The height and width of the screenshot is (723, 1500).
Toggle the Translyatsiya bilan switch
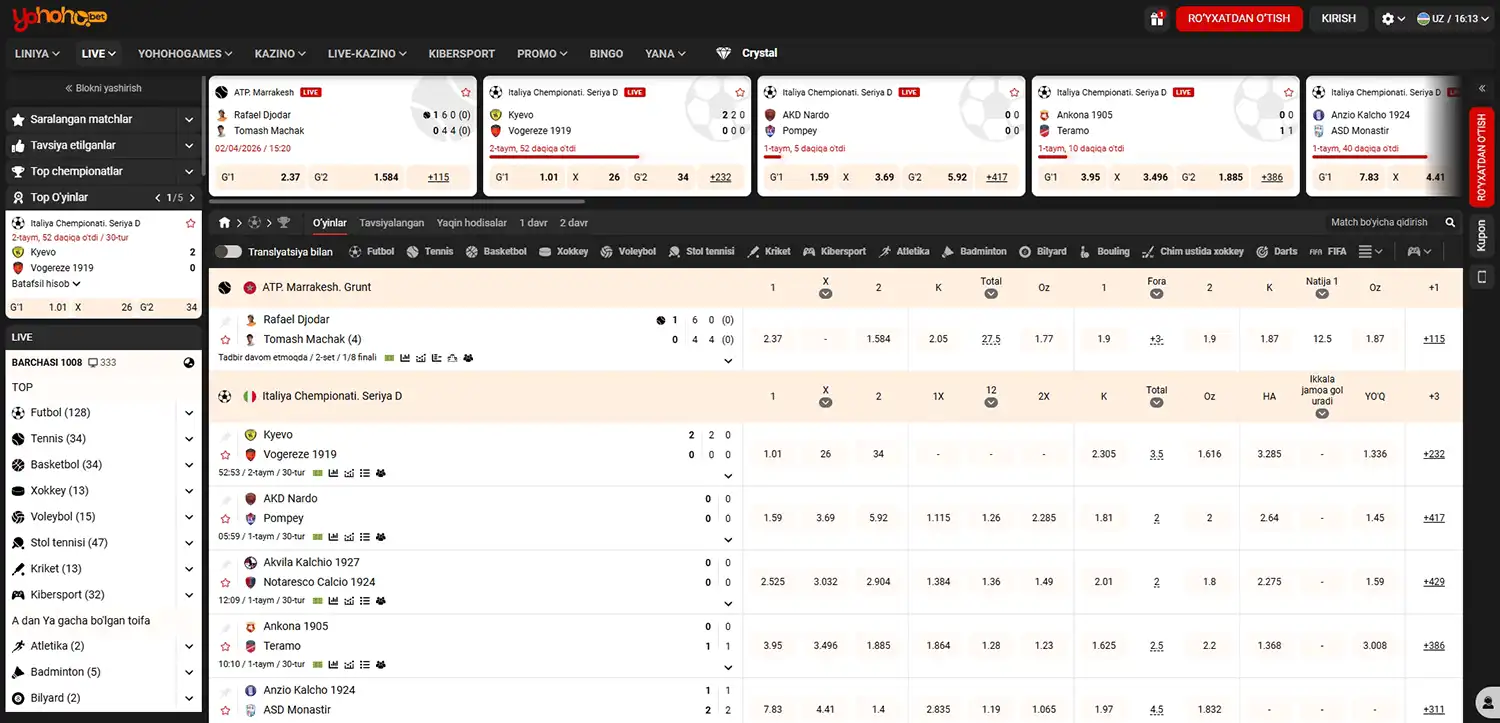pos(228,252)
